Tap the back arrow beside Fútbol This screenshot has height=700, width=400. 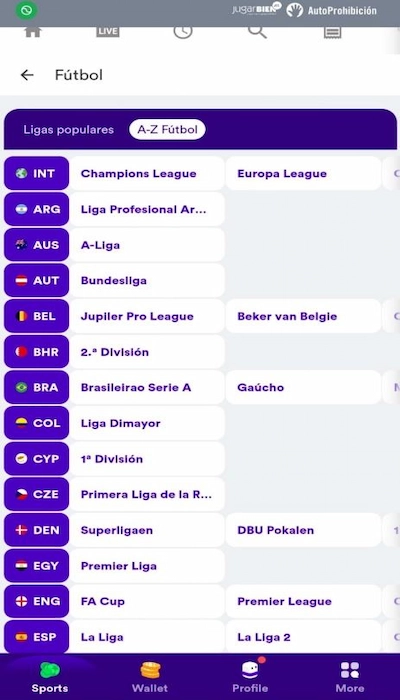[x=27, y=75]
